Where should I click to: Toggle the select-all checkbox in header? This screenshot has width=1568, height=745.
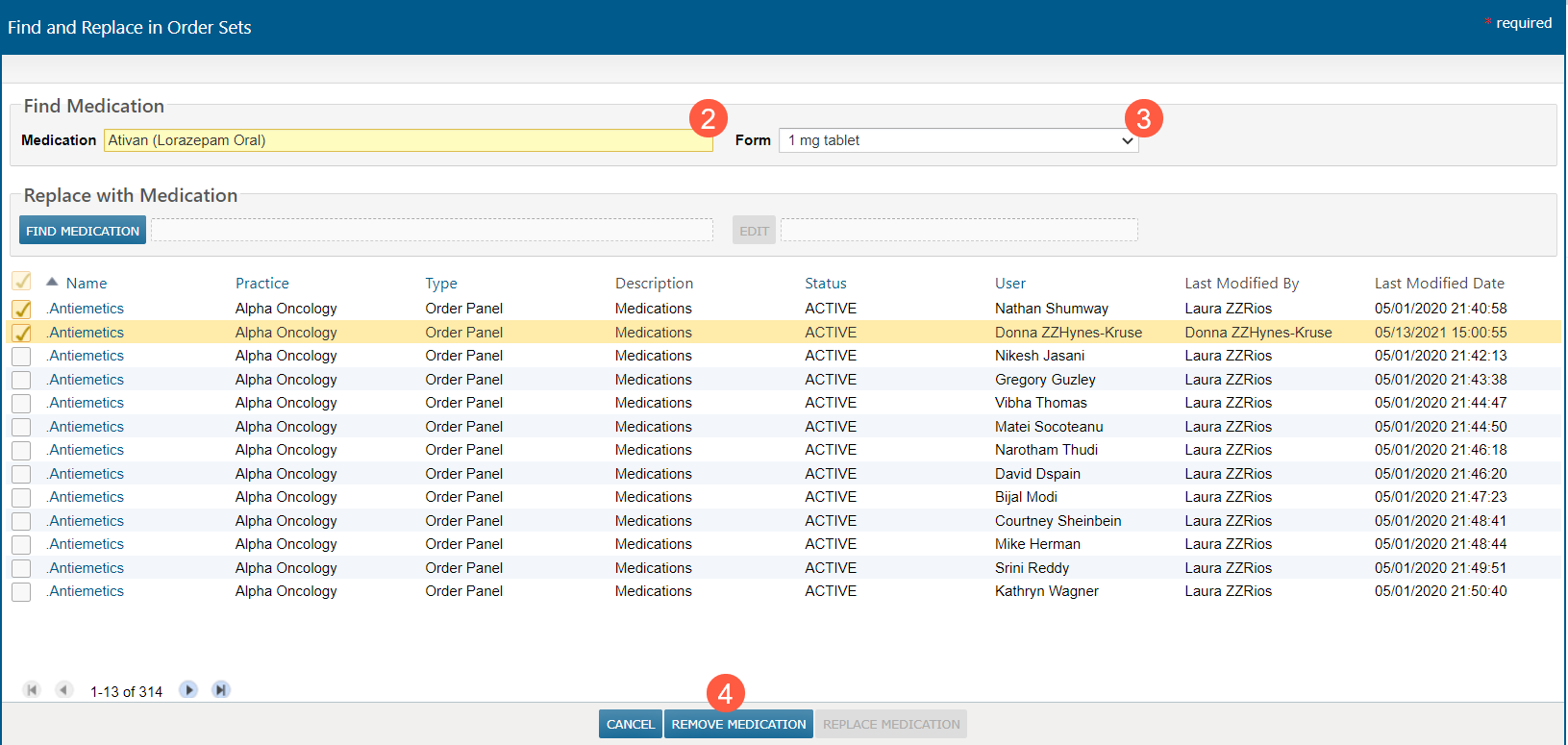pyautogui.click(x=21, y=282)
